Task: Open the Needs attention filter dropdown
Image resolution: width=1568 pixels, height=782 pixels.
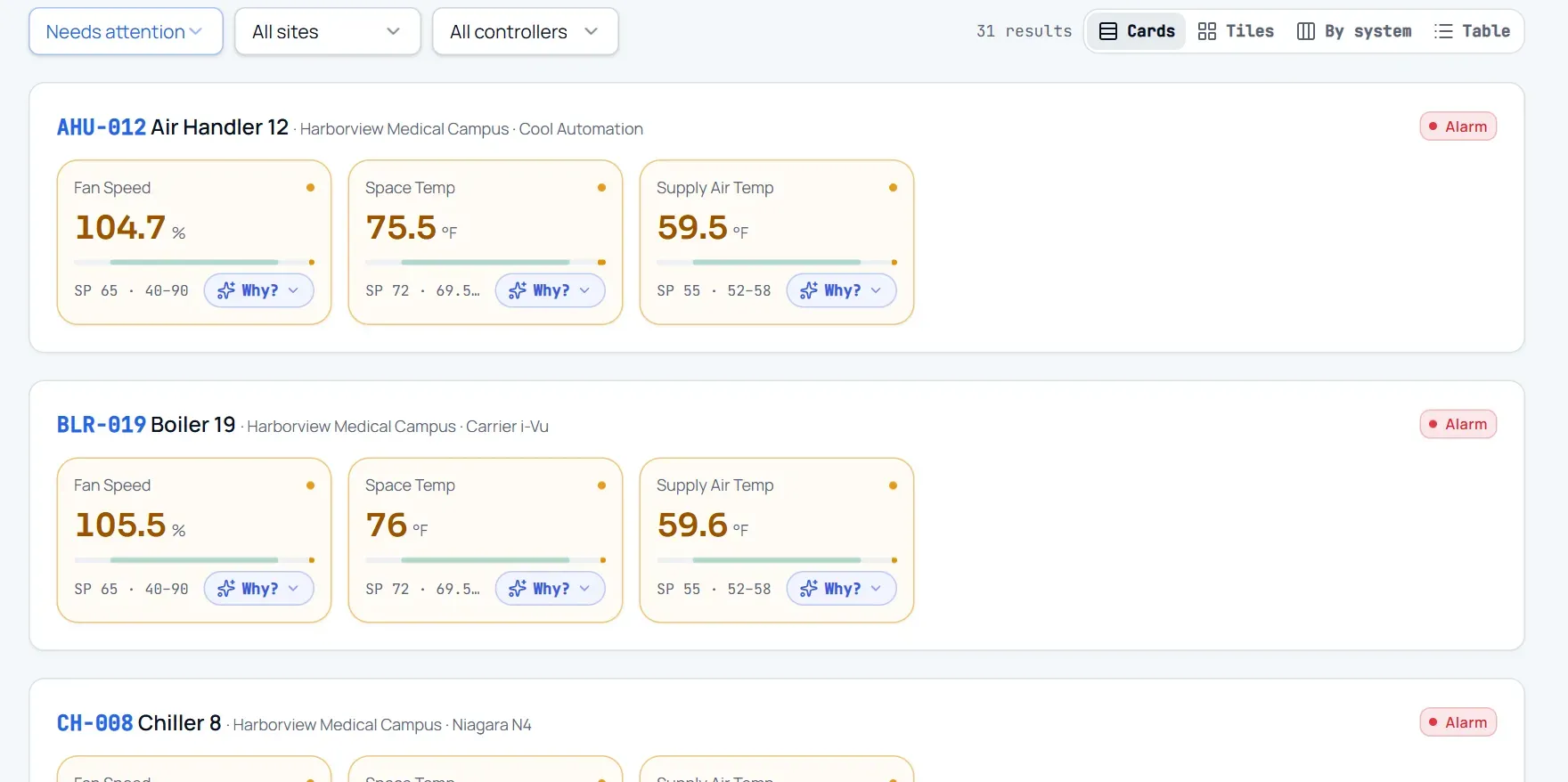Action: [x=126, y=32]
